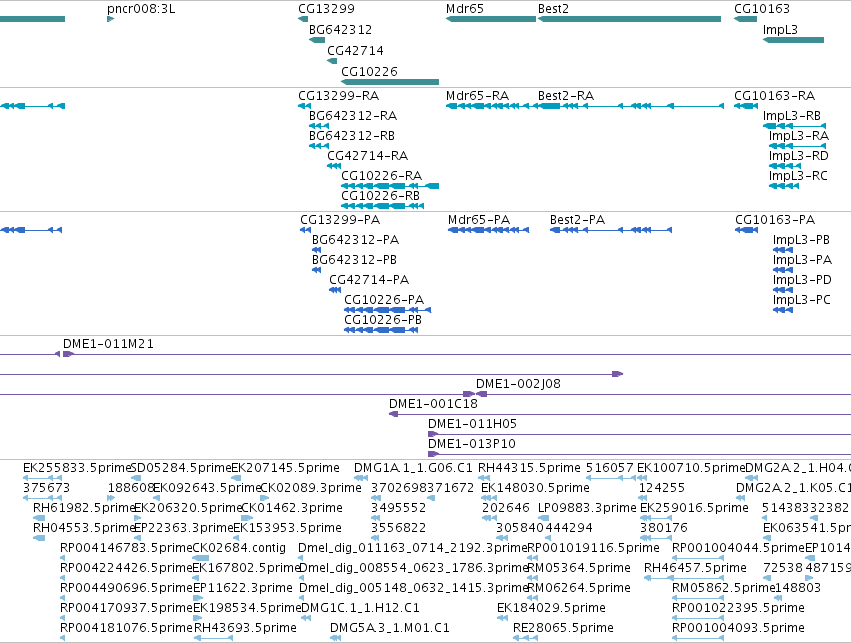Select EST RH43693.5prime
The height and width of the screenshot is (643, 851).
click(x=213, y=639)
